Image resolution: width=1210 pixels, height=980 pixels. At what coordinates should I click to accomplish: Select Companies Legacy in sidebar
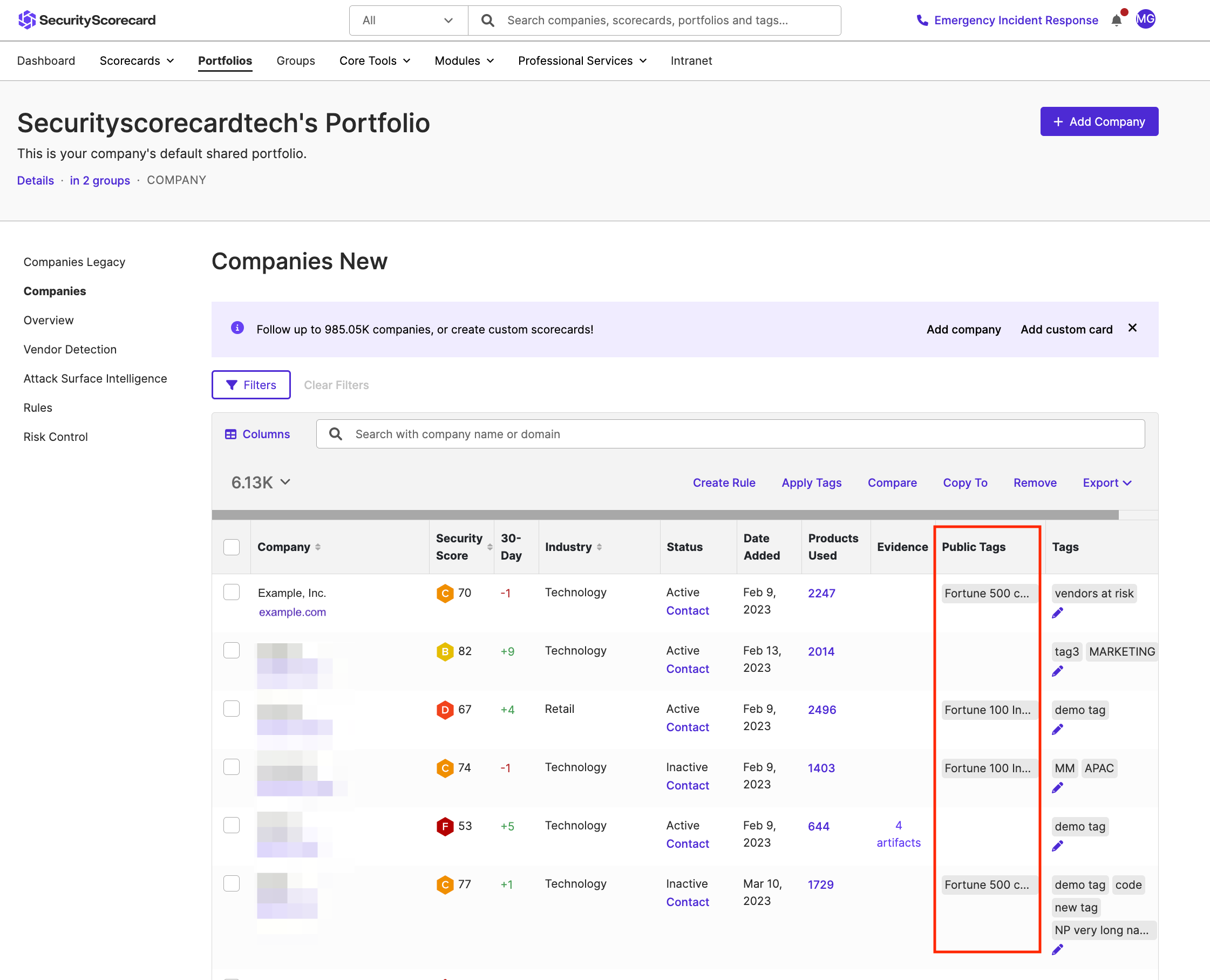[74, 262]
